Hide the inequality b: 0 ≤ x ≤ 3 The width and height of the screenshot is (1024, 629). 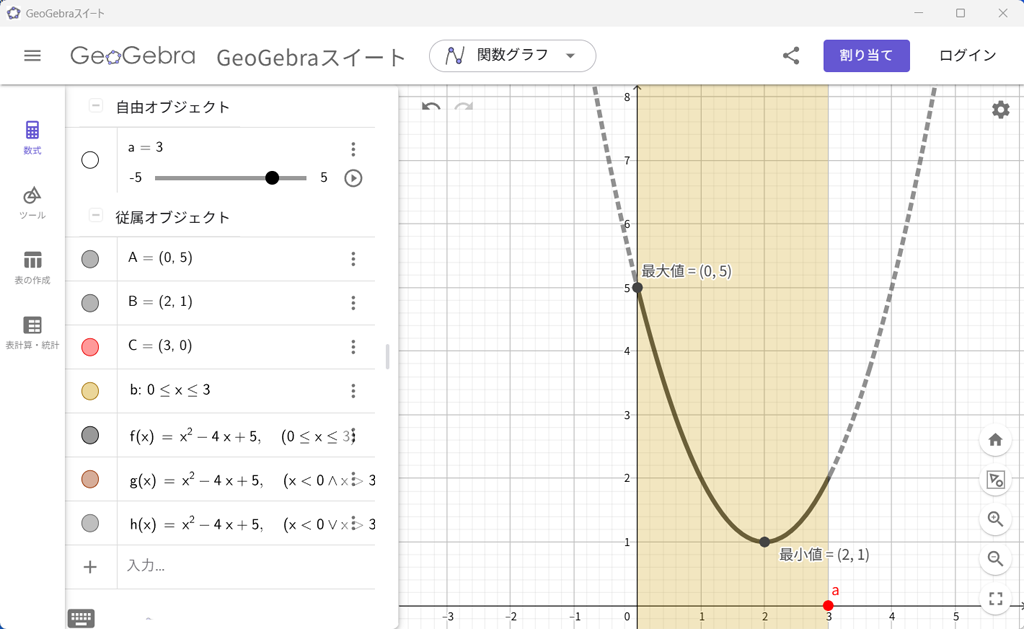[x=90, y=391]
